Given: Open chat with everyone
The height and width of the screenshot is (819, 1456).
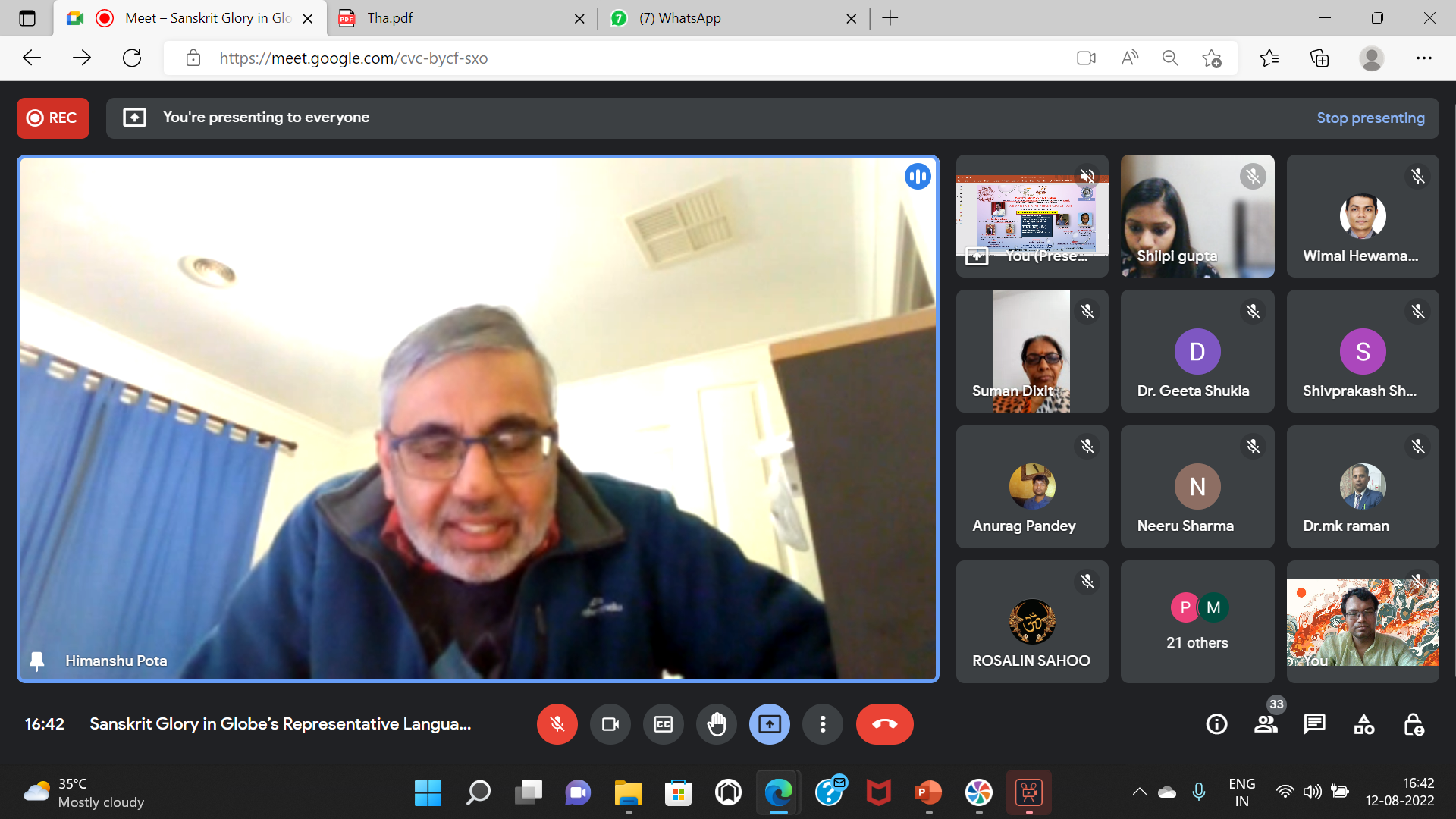Looking at the screenshot, I should [1314, 724].
